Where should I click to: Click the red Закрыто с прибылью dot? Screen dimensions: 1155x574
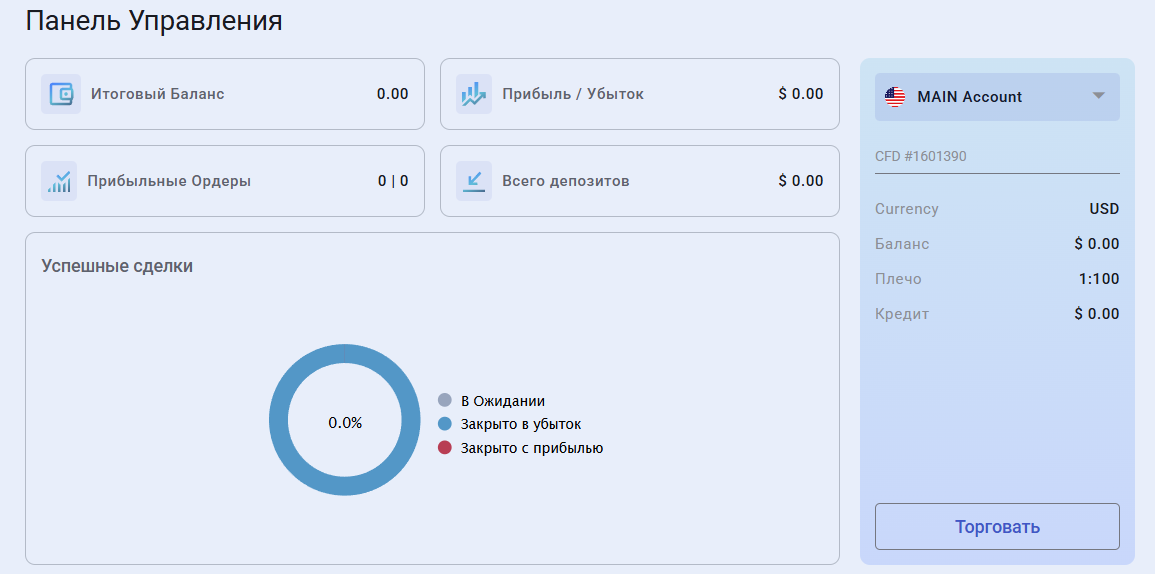[445, 448]
